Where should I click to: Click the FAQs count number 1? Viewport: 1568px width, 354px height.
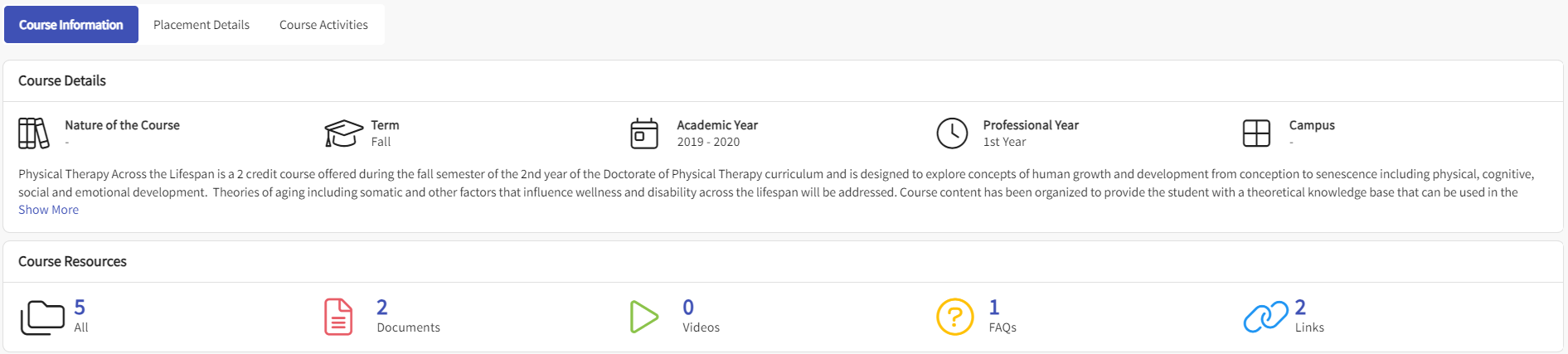(x=994, y=308)
